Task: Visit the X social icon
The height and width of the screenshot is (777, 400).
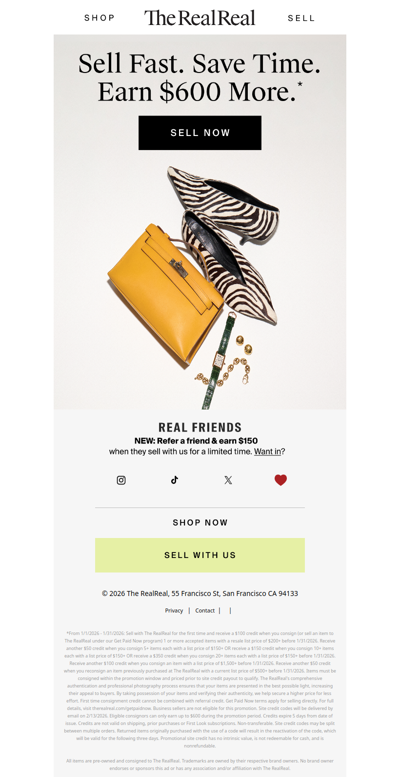Action: point(228,480)
